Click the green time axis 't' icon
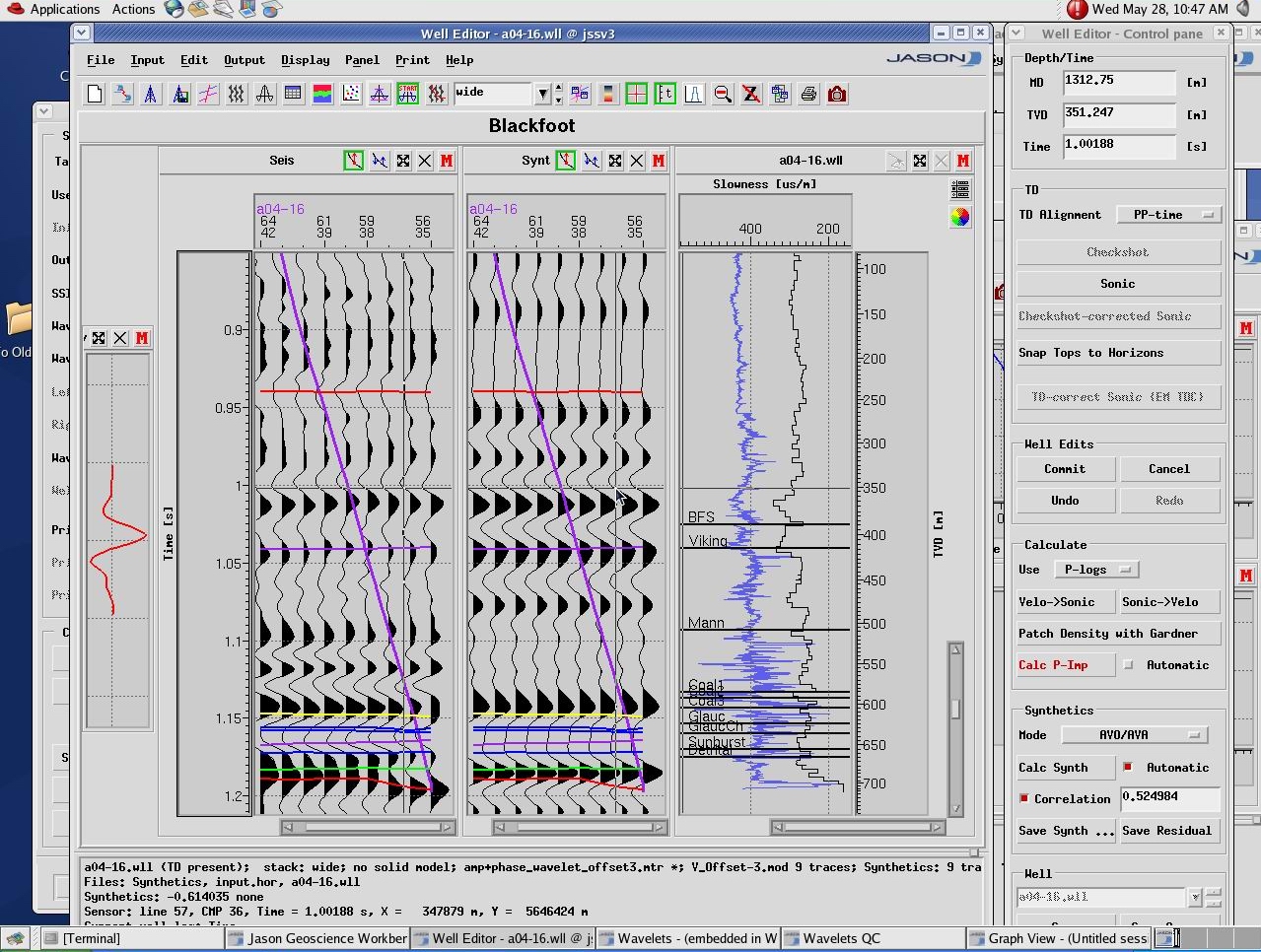 pos(666,94)
